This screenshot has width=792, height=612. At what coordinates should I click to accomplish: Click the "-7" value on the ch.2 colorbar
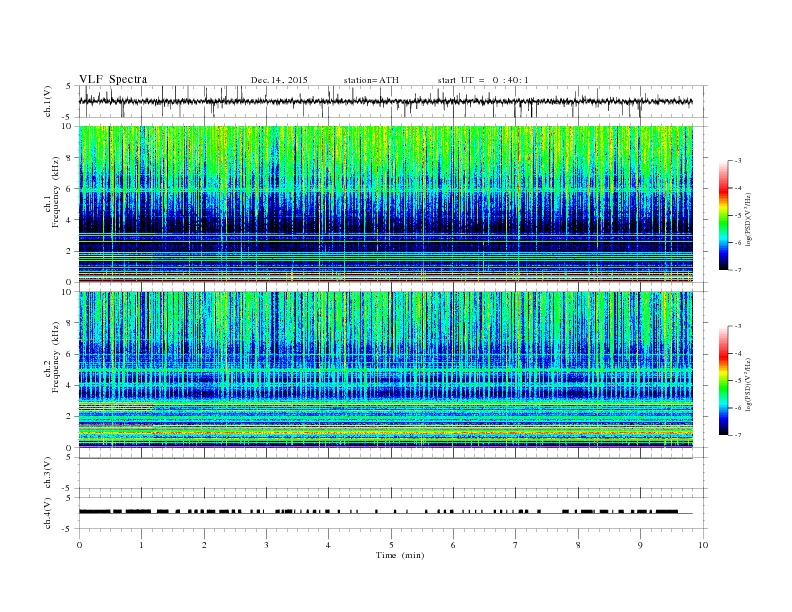pos(738,435)
